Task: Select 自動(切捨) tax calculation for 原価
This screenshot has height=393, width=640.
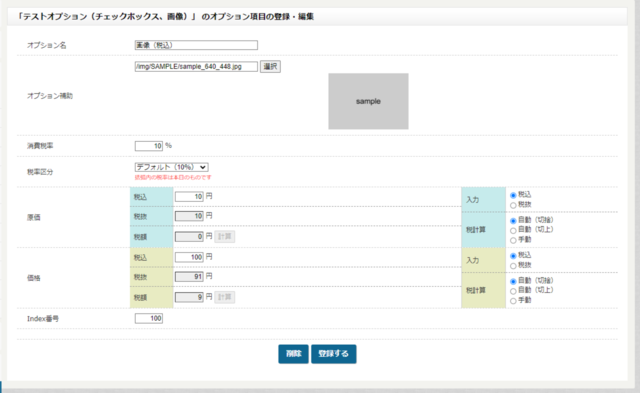Action: click(x=513, y=221)
